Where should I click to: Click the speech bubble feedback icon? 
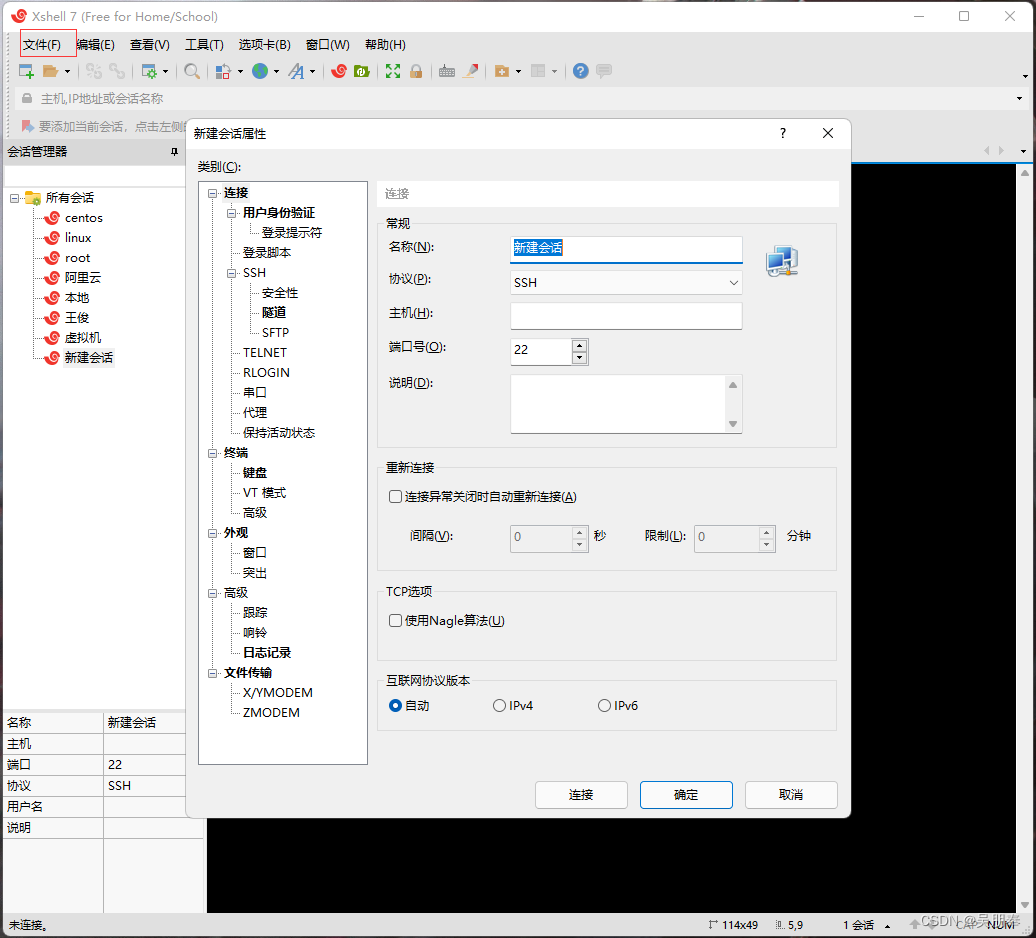pos(604,71)
